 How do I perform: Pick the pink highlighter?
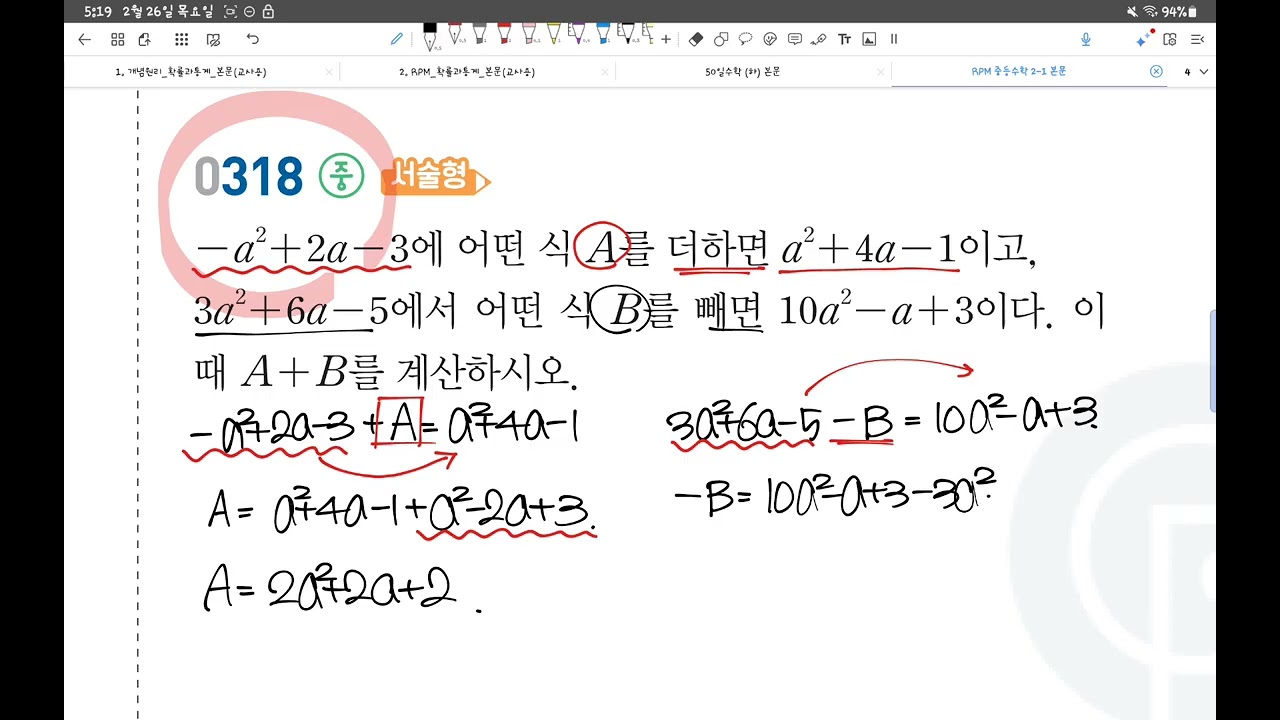point(529,35)
